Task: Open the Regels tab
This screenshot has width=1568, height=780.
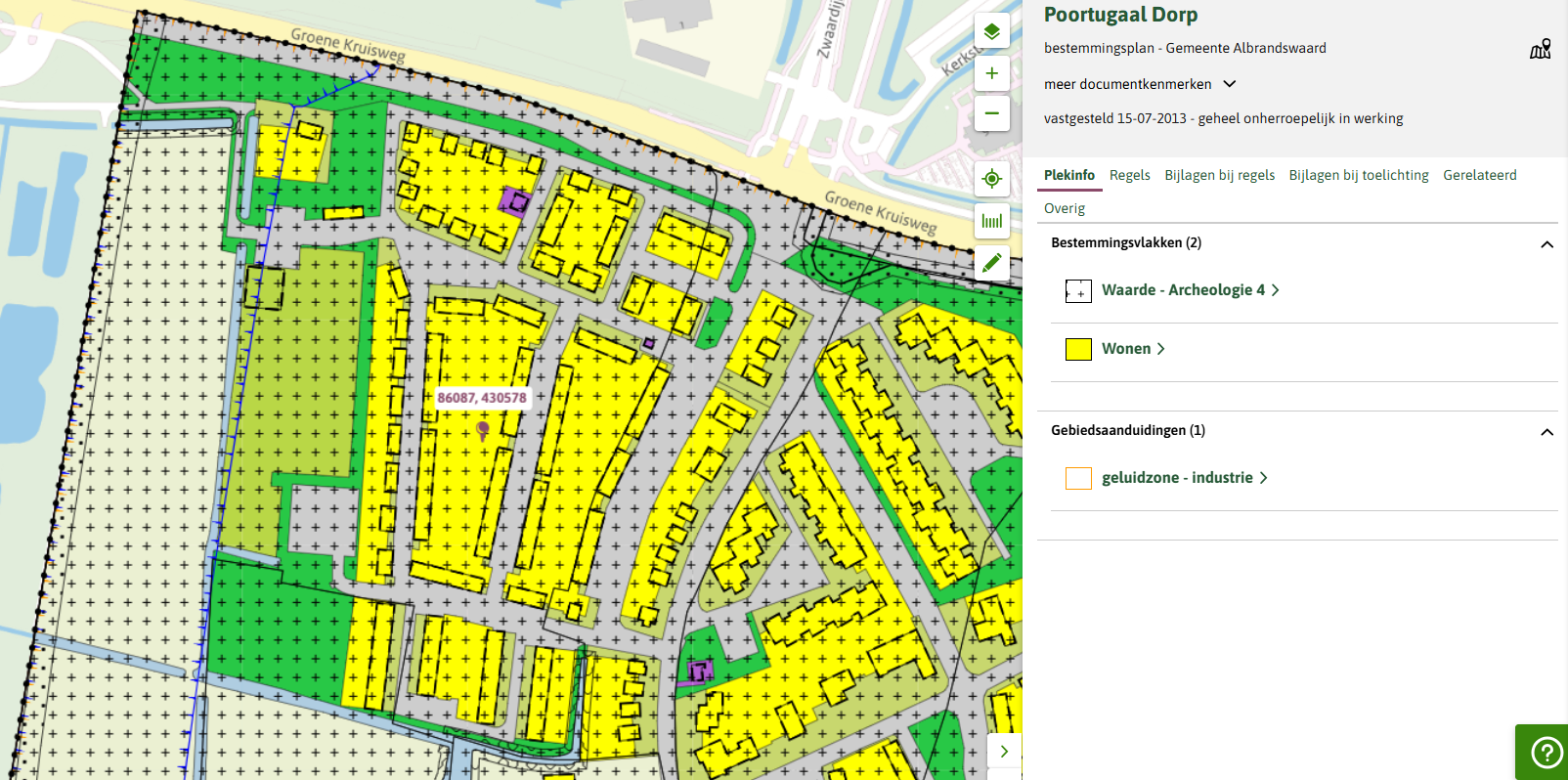Action: pos(1130,175)
